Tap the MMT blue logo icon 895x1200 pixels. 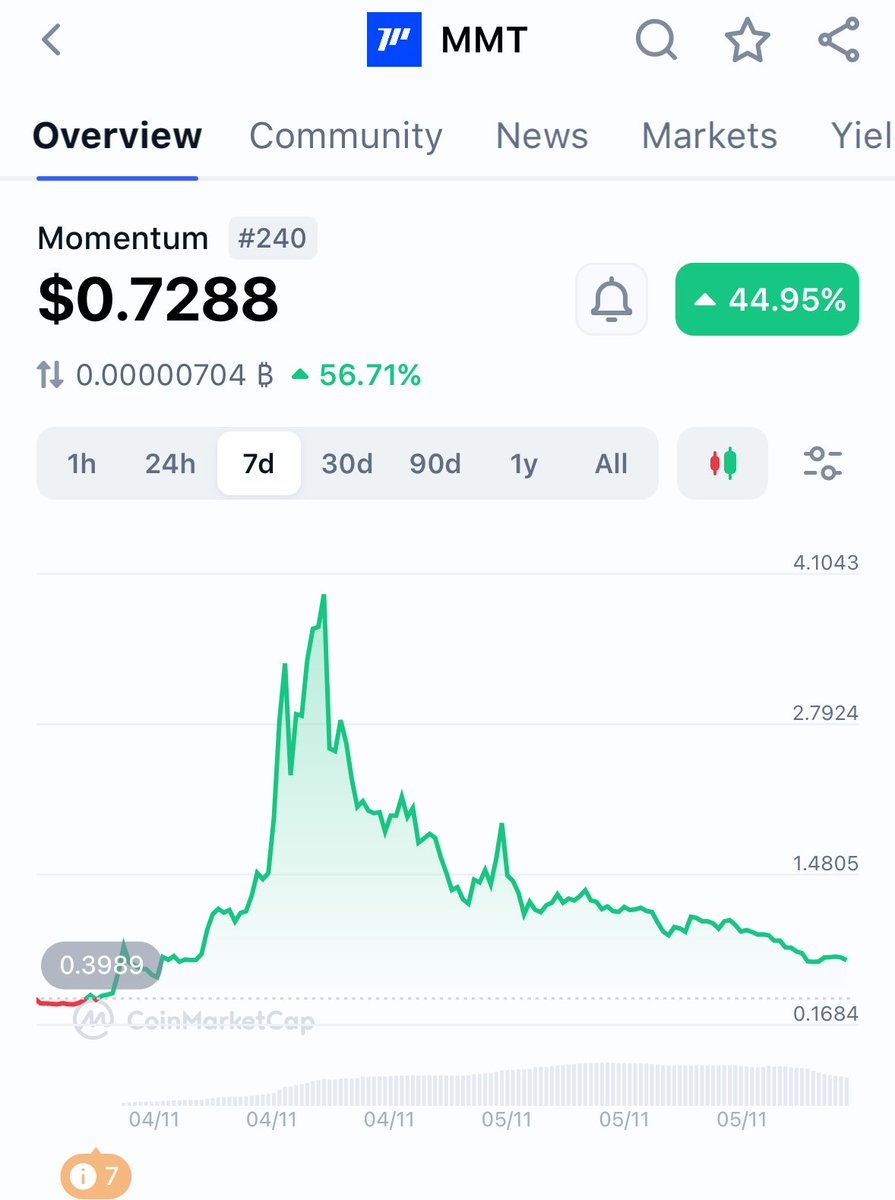coord(394,41)
